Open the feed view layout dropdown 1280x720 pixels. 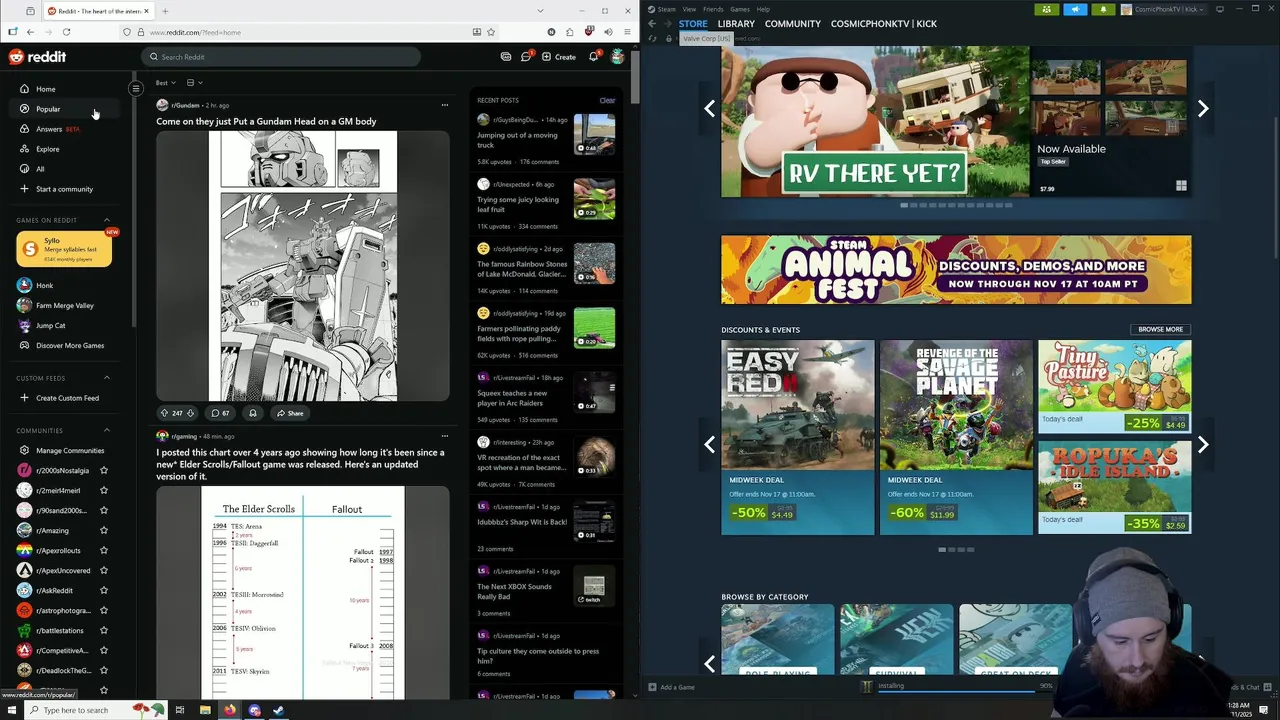[x=194, y=82]
